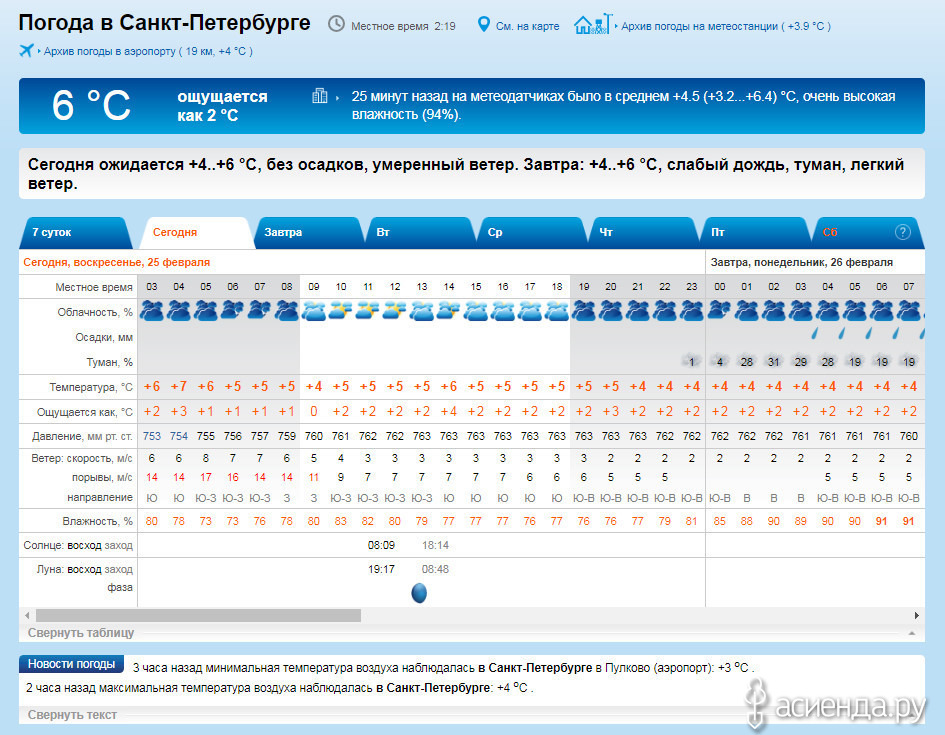The height and width of the screenshot is (735, 945).
Task: Switch to the Завтра tab
Action: point(307,233)
